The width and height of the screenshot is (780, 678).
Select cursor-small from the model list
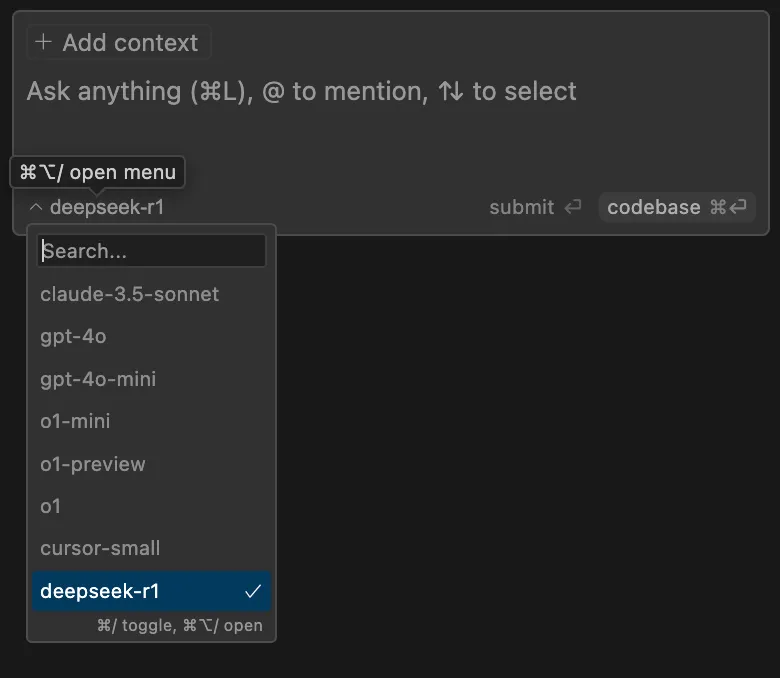pyautogui.click(x=100, y=548)
